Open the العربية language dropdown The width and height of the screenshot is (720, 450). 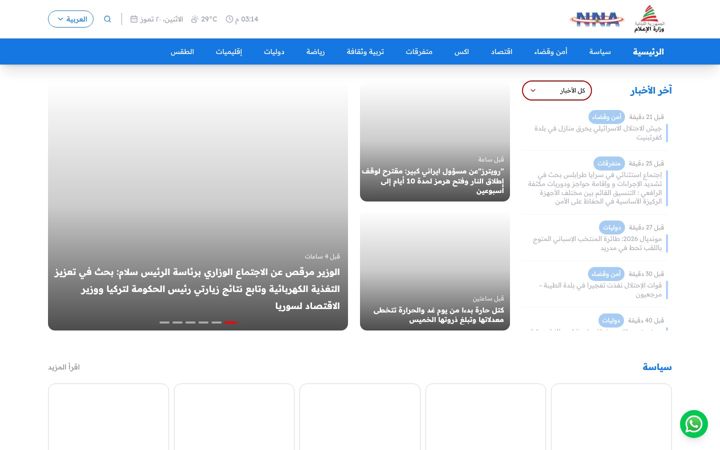coord(71,19)
